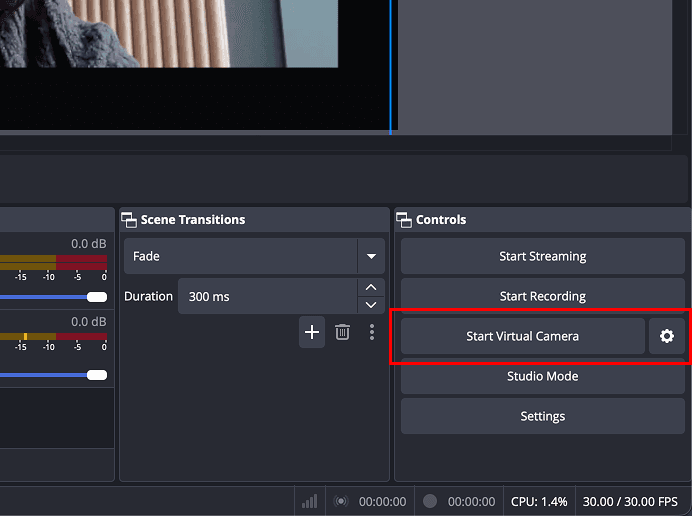The width and height of the screenshot is (692, 516).
Task: Decrease transition duration with down arrow
Action: tap(371, 305)
